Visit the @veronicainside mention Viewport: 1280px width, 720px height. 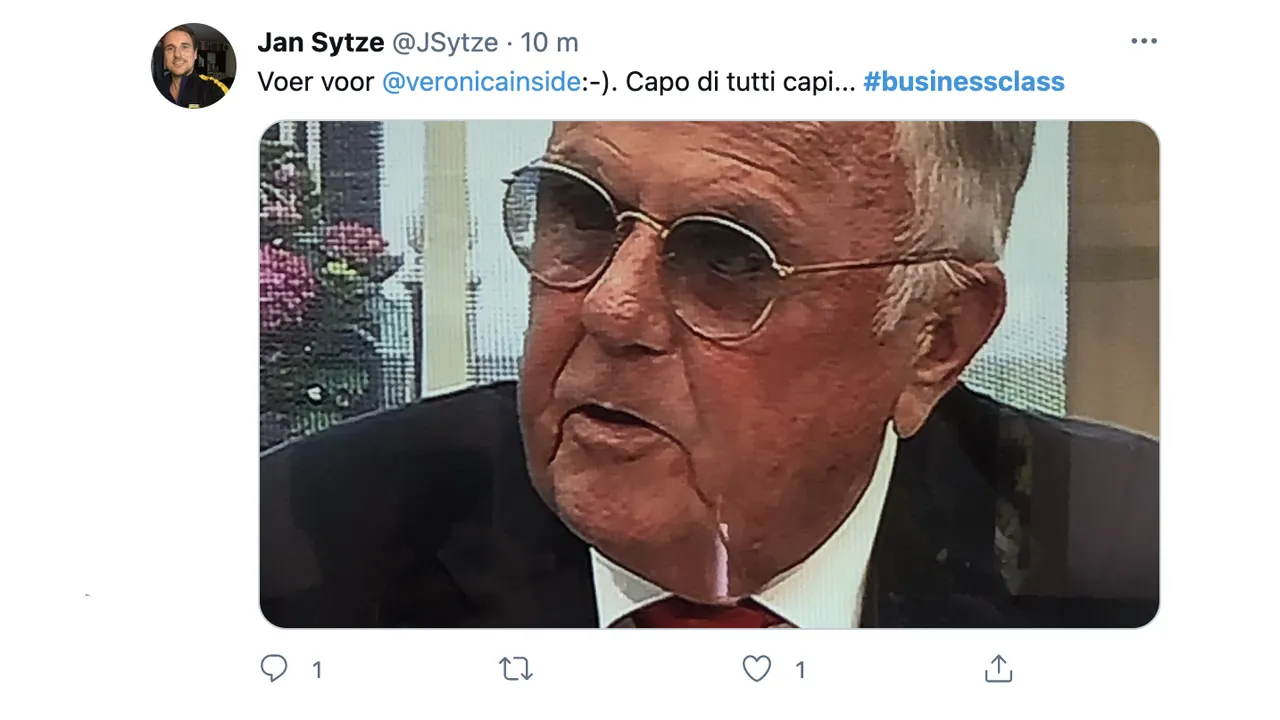point(481,82)
